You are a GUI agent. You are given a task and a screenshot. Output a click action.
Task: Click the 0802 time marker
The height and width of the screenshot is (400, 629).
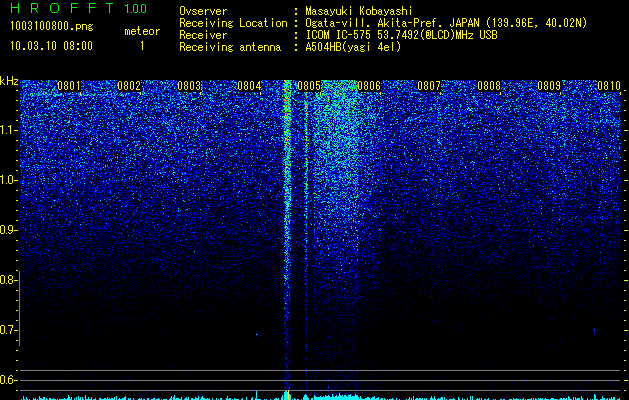pos(129,86)
